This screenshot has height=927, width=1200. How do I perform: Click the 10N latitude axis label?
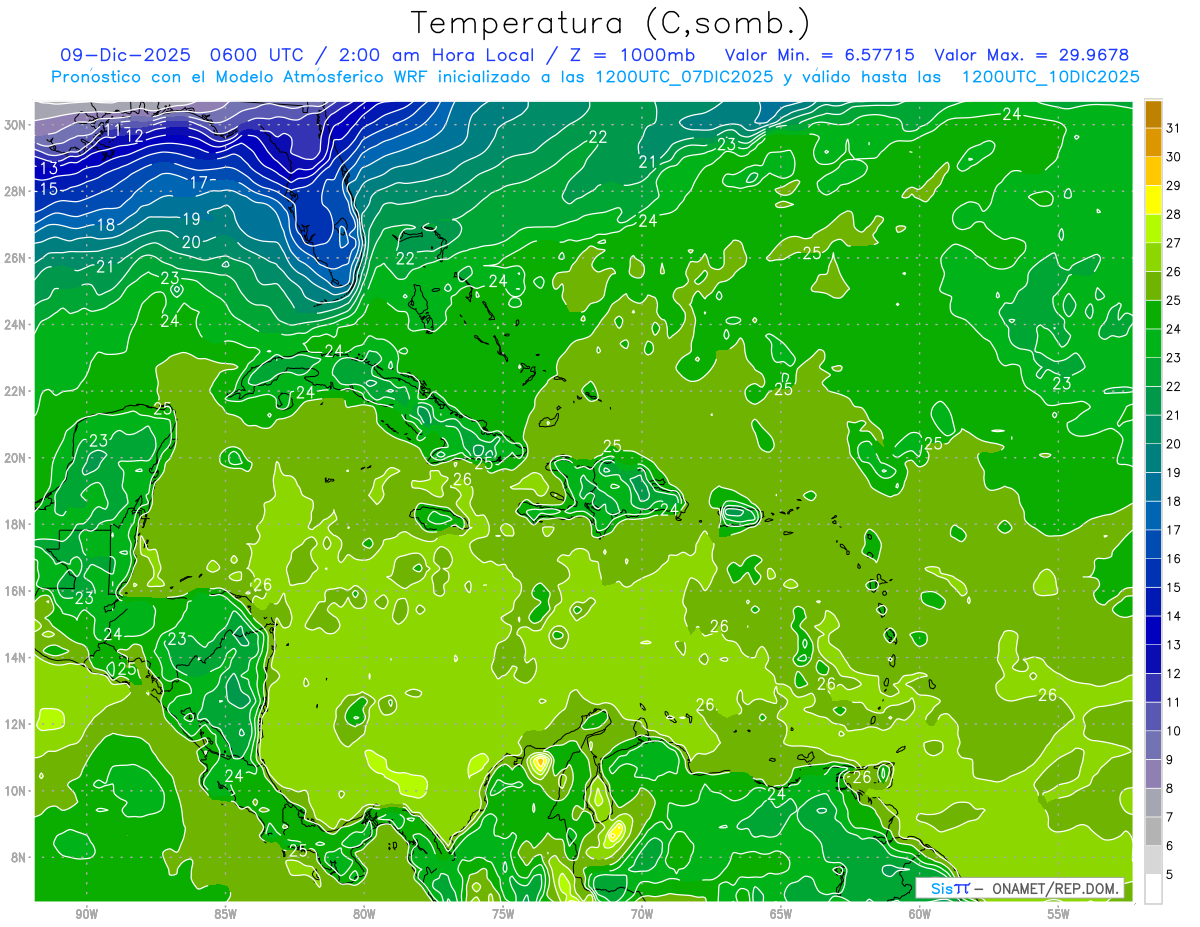click(x=16, y=791)
